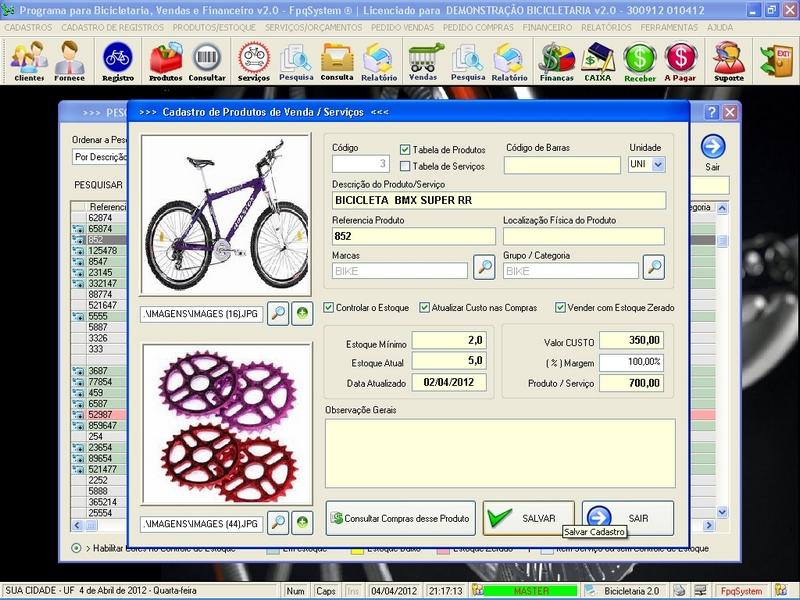Screen dimensions: 800x600
Task: Click the red A Pagar dollar icon
Action: tap(680, 61)
